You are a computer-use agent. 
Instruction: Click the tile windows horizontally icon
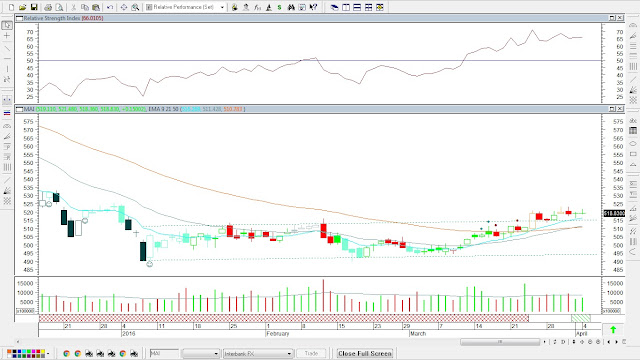(357, 7)
